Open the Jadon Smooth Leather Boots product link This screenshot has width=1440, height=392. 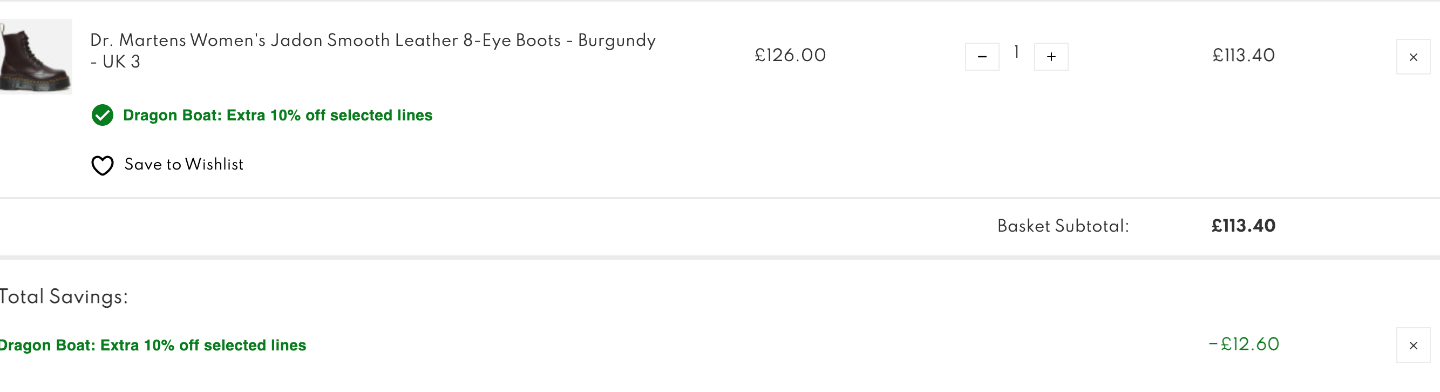[x=373, y=52]
